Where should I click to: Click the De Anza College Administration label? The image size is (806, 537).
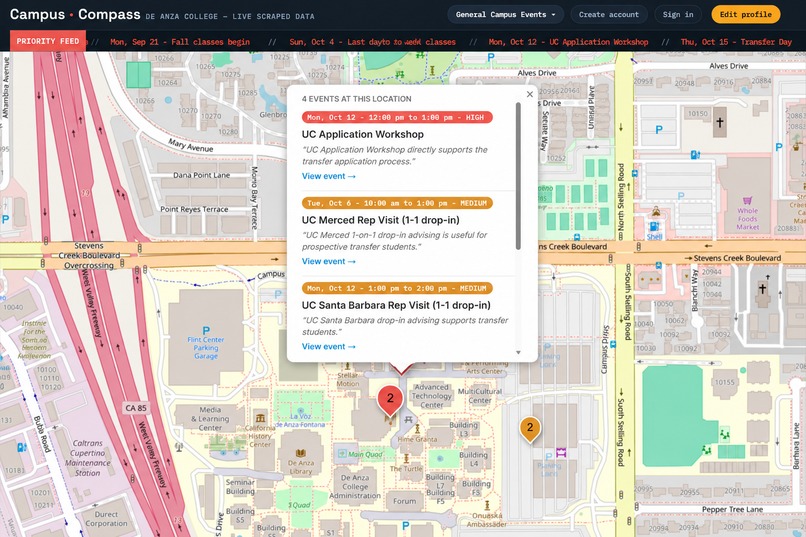click(355, 487)
